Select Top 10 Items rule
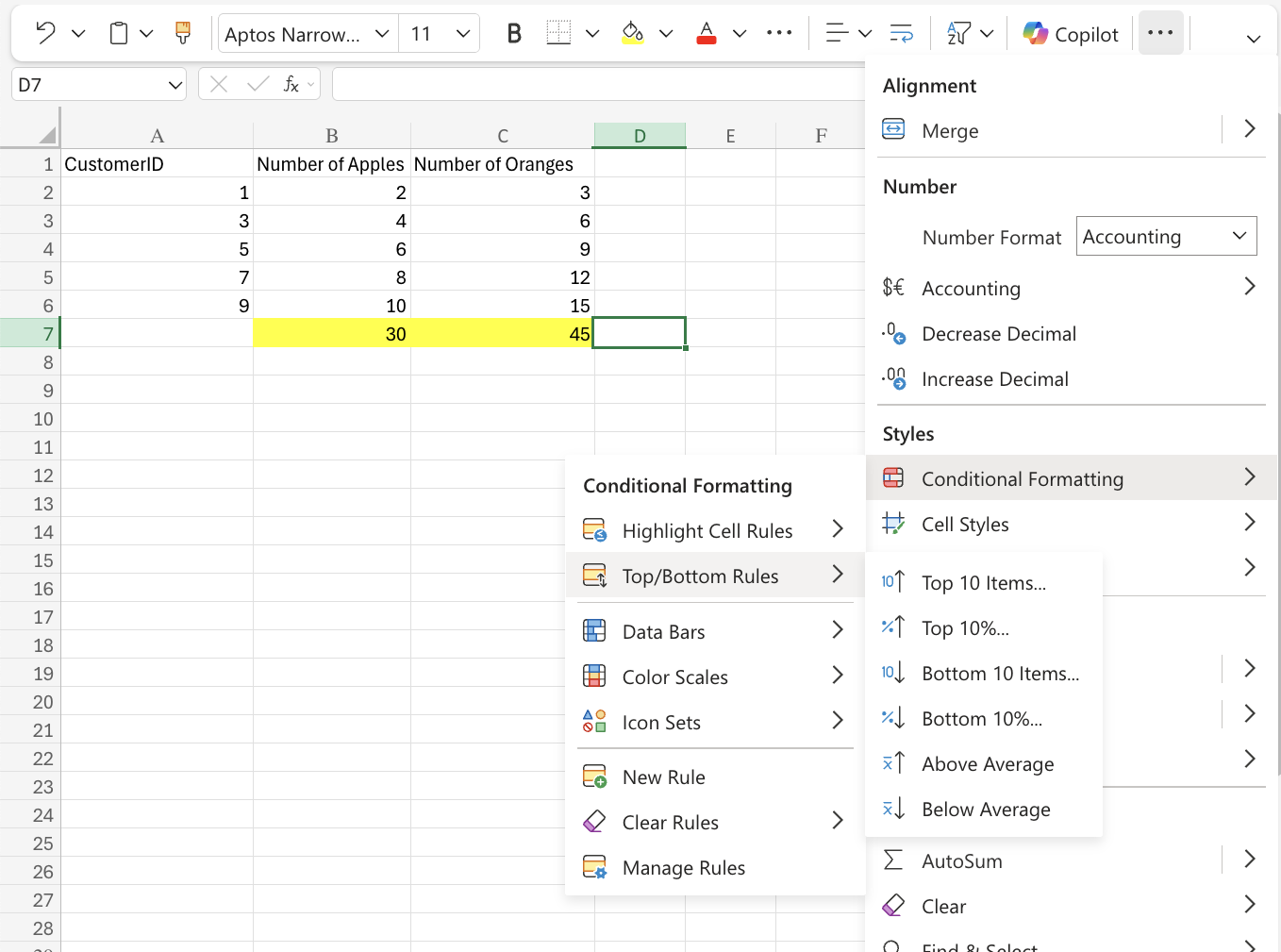Image resolution: width=1281 pixels, height=952 pixels. [x=984, y=582]
